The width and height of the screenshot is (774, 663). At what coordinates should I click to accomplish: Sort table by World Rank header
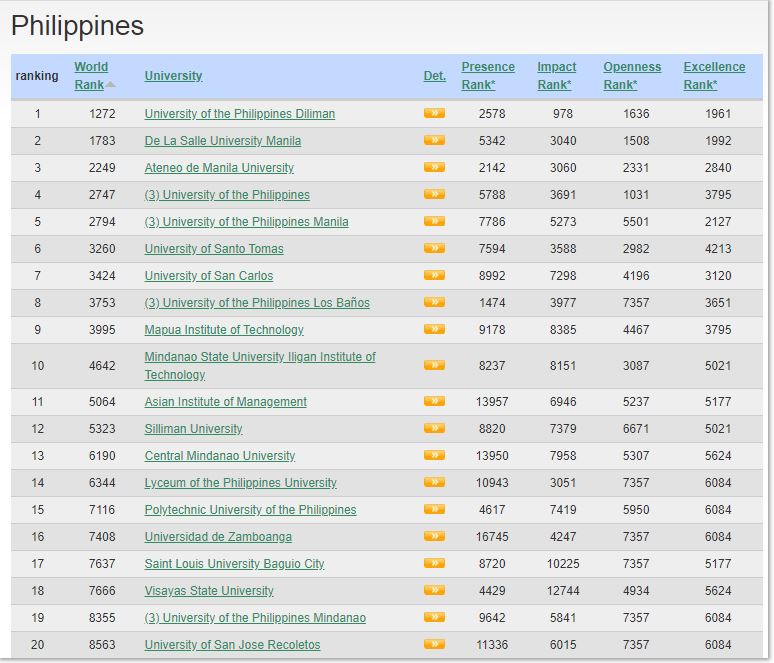pos(91,76)
